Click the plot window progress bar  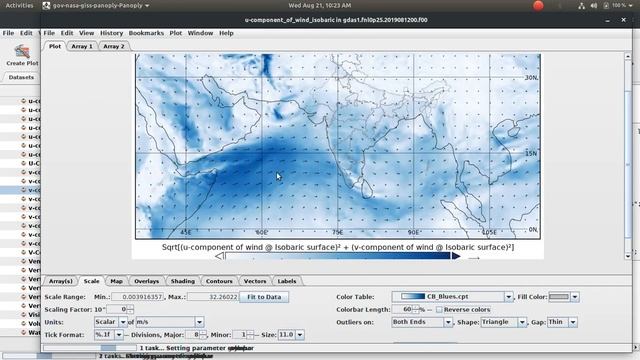[x=89, y=348]
